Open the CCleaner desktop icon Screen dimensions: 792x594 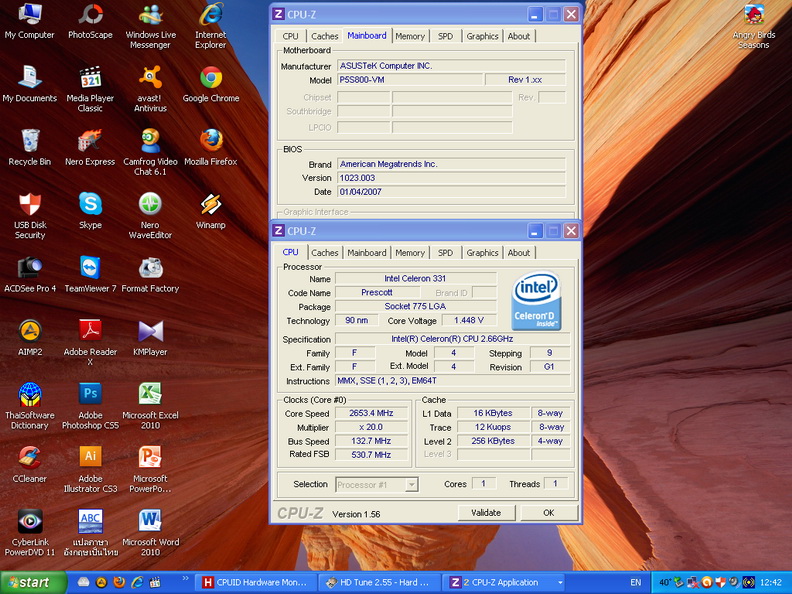(x=30, y=458)
